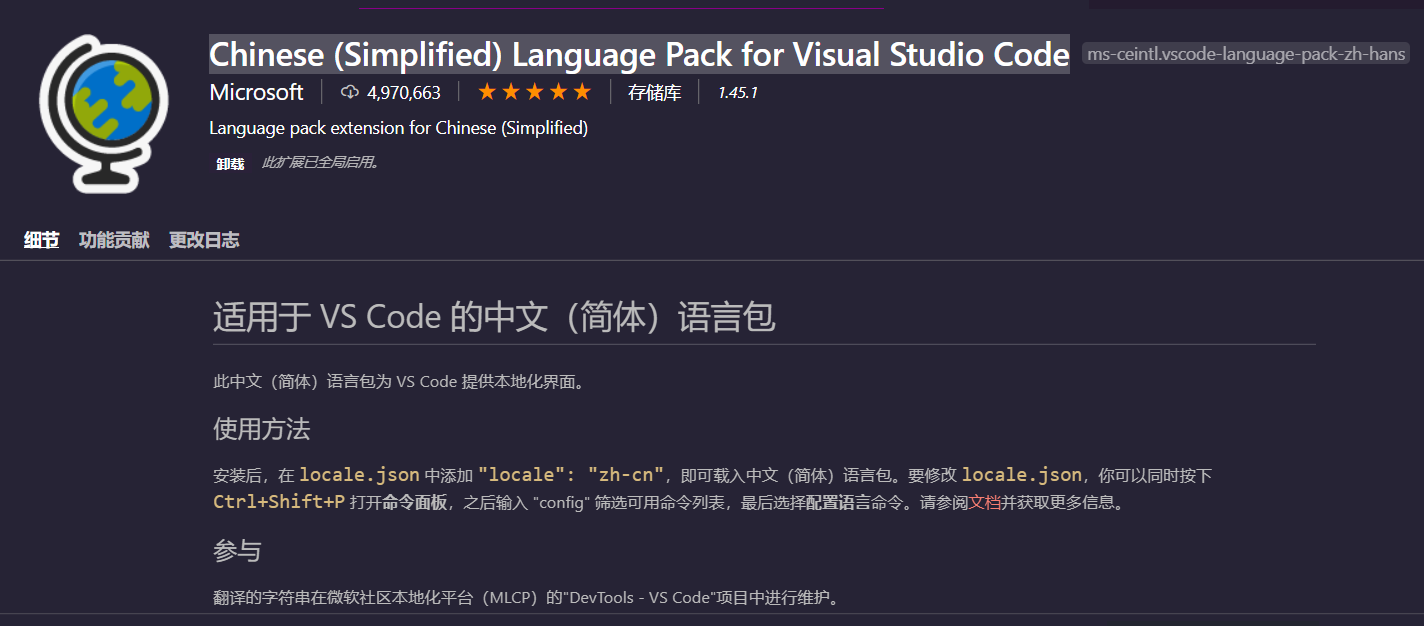Click the first rating star

coord(485,91)
